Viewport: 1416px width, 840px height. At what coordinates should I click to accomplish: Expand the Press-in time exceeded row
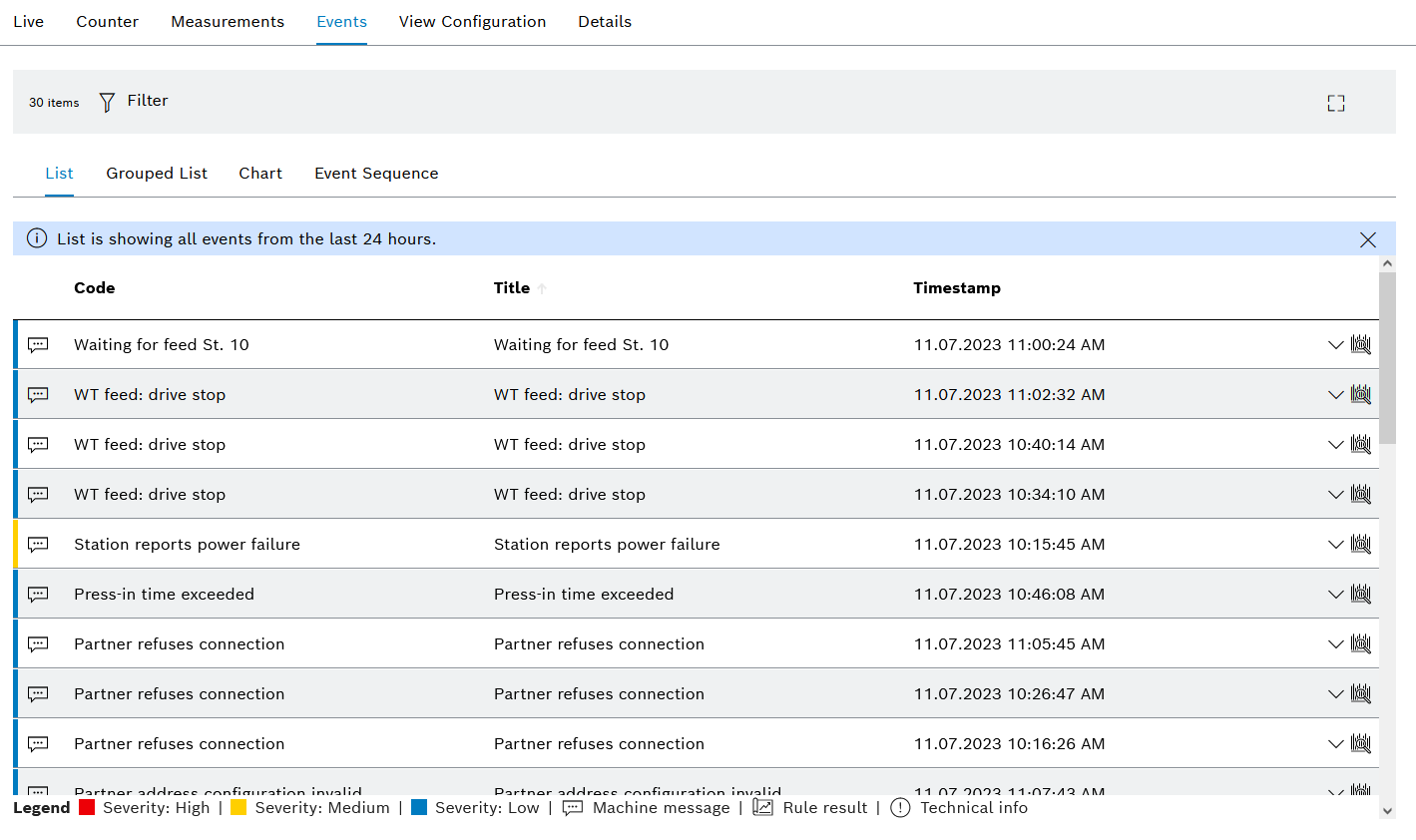click(1335, 595)
